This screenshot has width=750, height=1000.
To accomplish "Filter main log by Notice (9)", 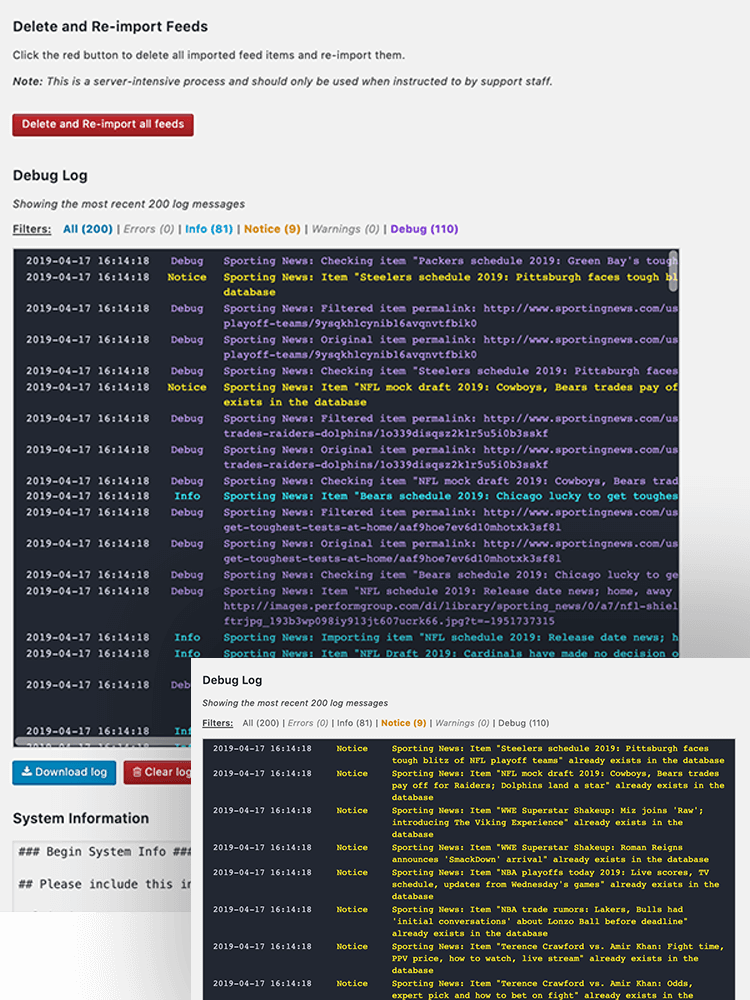I will (x=272, y=229).
